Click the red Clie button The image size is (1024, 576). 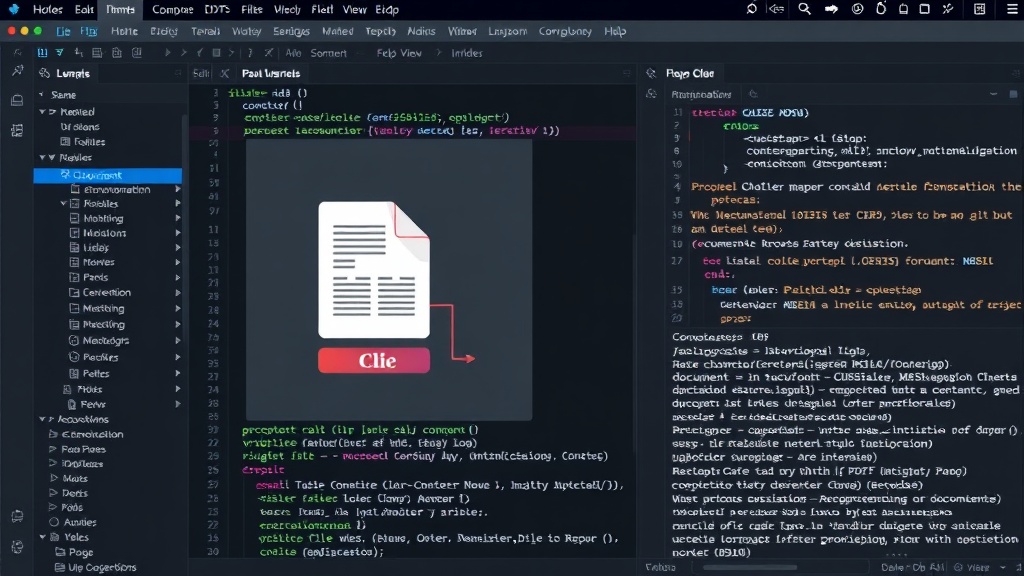(374, 360)
